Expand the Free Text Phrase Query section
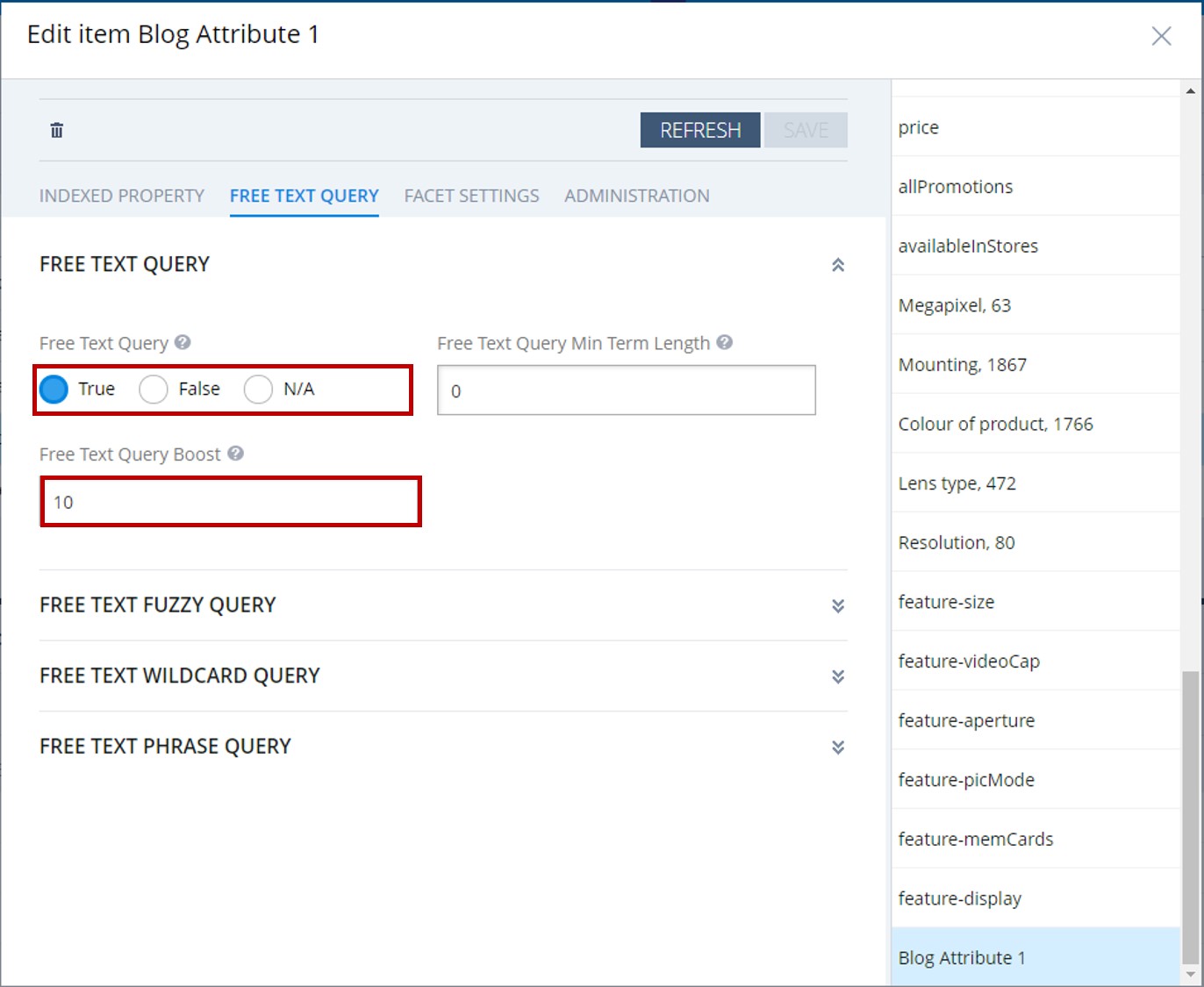Viewport: 1204px width, 987px height. pyautogui.click(x=838, y=747)
